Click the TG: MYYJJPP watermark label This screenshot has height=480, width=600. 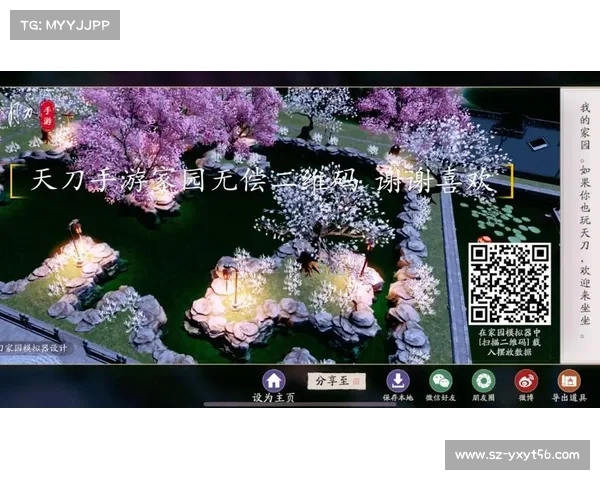pos(64,24)
